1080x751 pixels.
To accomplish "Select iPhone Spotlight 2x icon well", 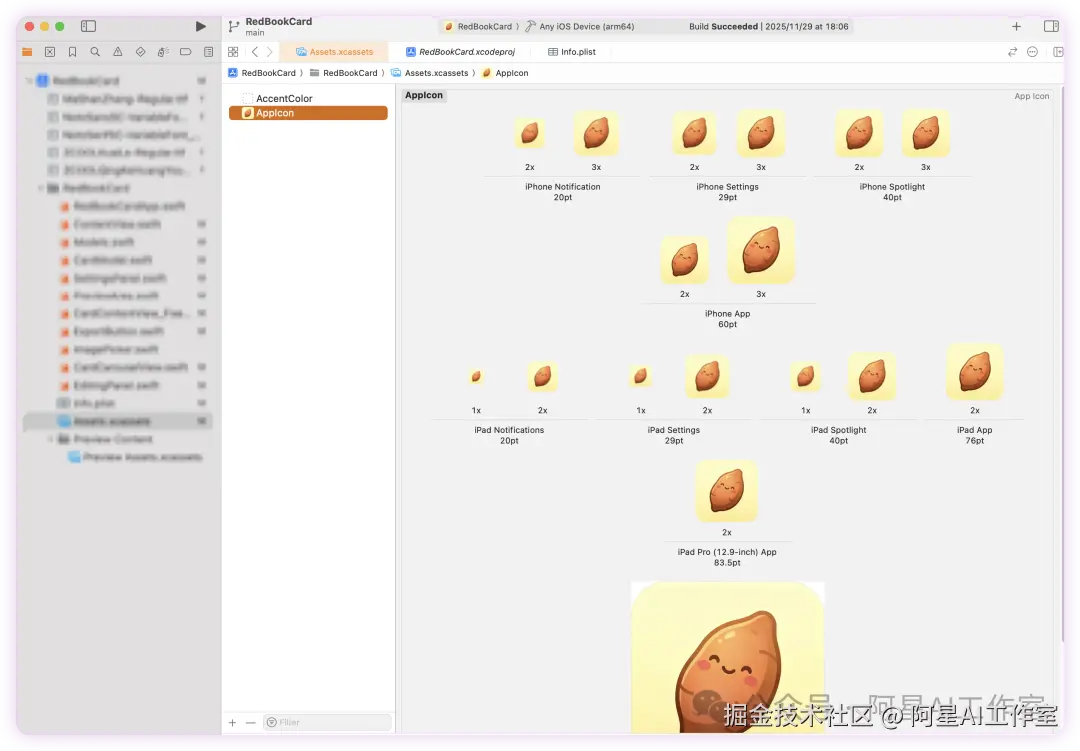I will coord(860,133).
